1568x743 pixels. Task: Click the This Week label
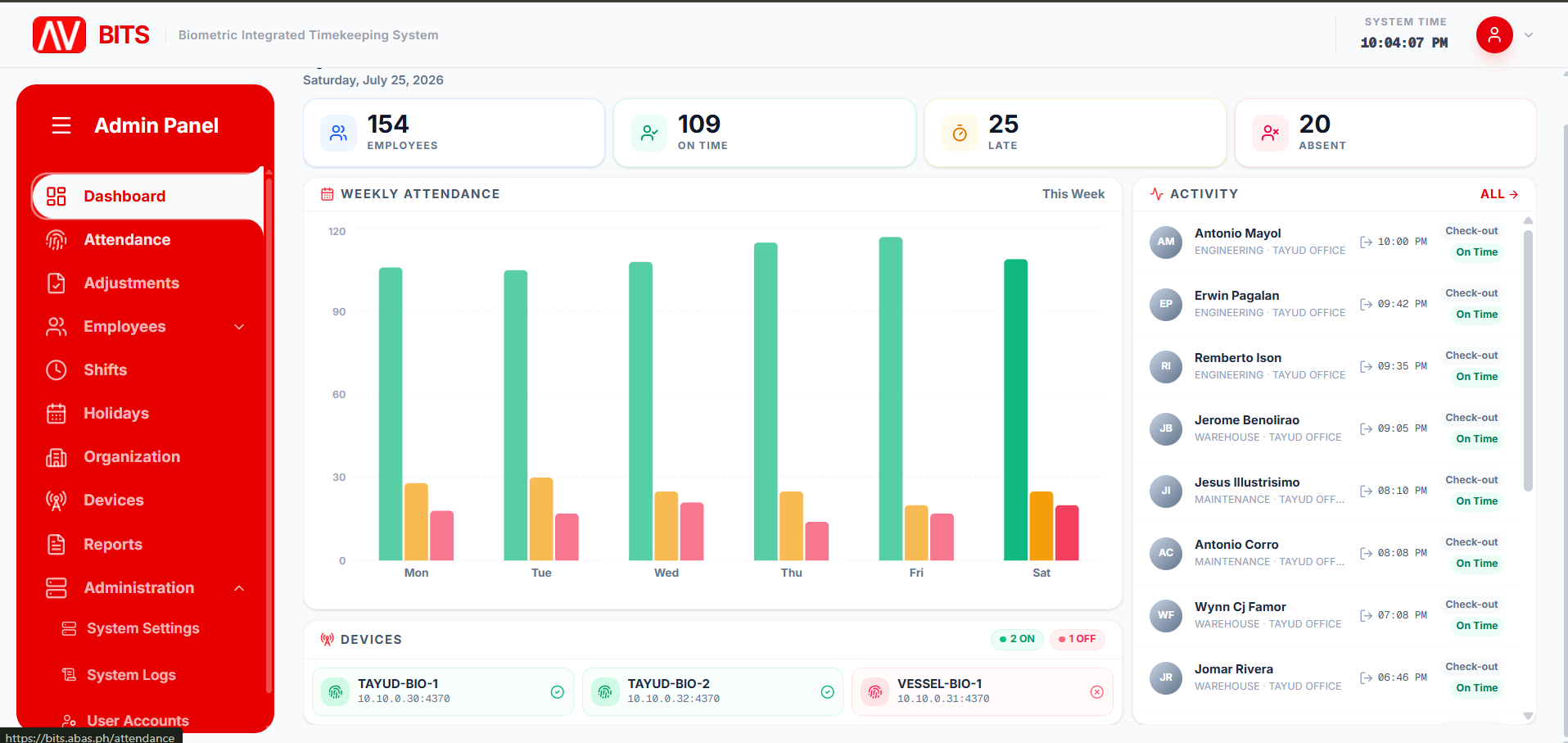click(x=1073, y=194)
